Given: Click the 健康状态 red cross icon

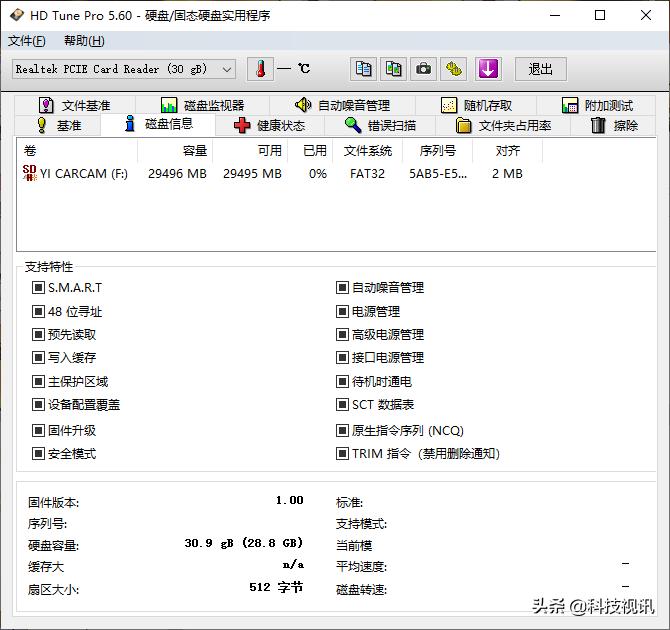Looking at the screenshot, I should tap(242, 125).
